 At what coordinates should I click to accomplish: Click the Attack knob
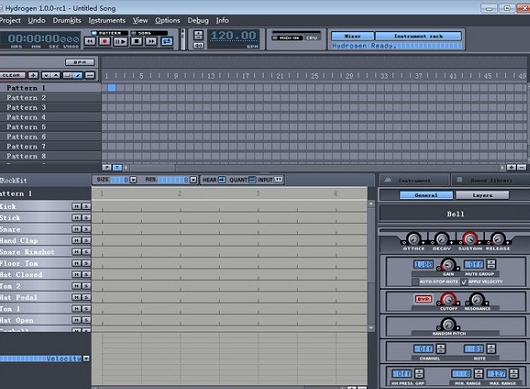[x=413, y=239]
